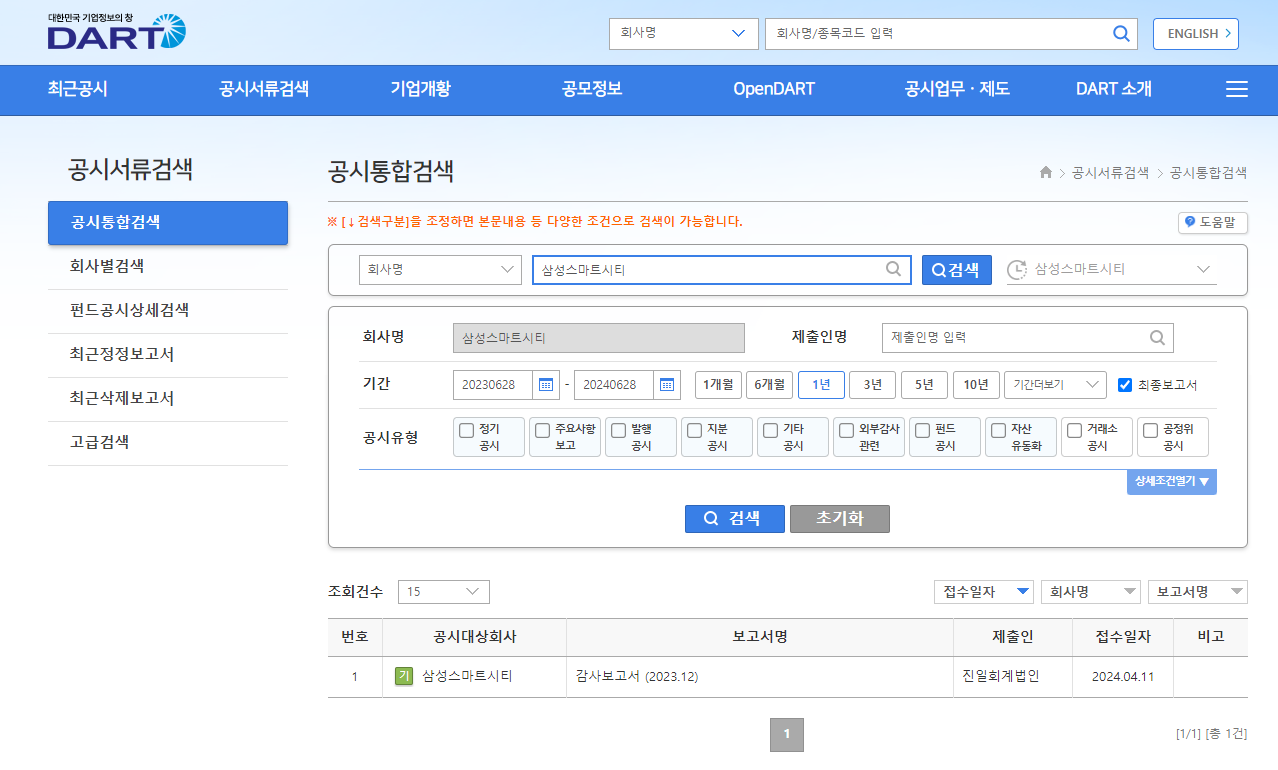Viewport: 1278px width, 770px height.
Task: Open the 기간더보기 dropdown
Action: [1055, 385]
